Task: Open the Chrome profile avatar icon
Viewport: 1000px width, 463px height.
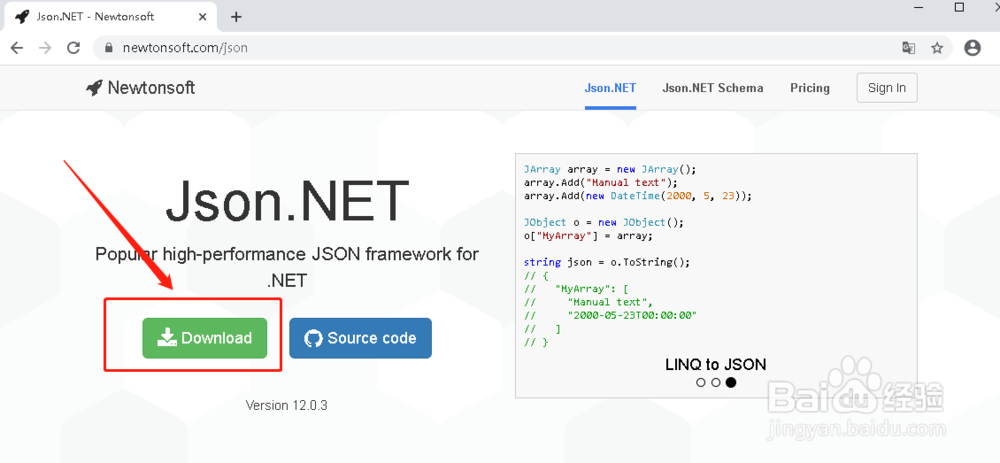Action: point(973,48)
